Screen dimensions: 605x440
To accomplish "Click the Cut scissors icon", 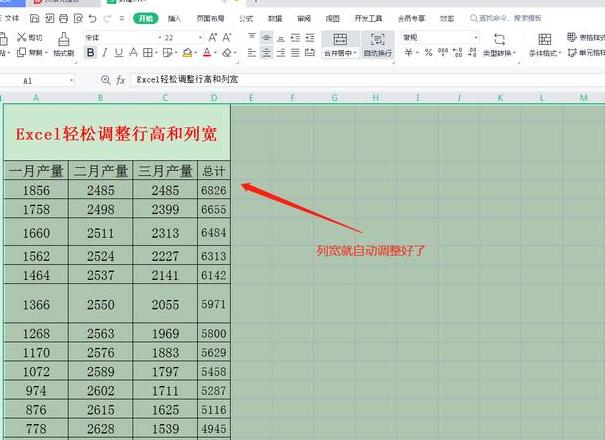I will pos(22,37).
